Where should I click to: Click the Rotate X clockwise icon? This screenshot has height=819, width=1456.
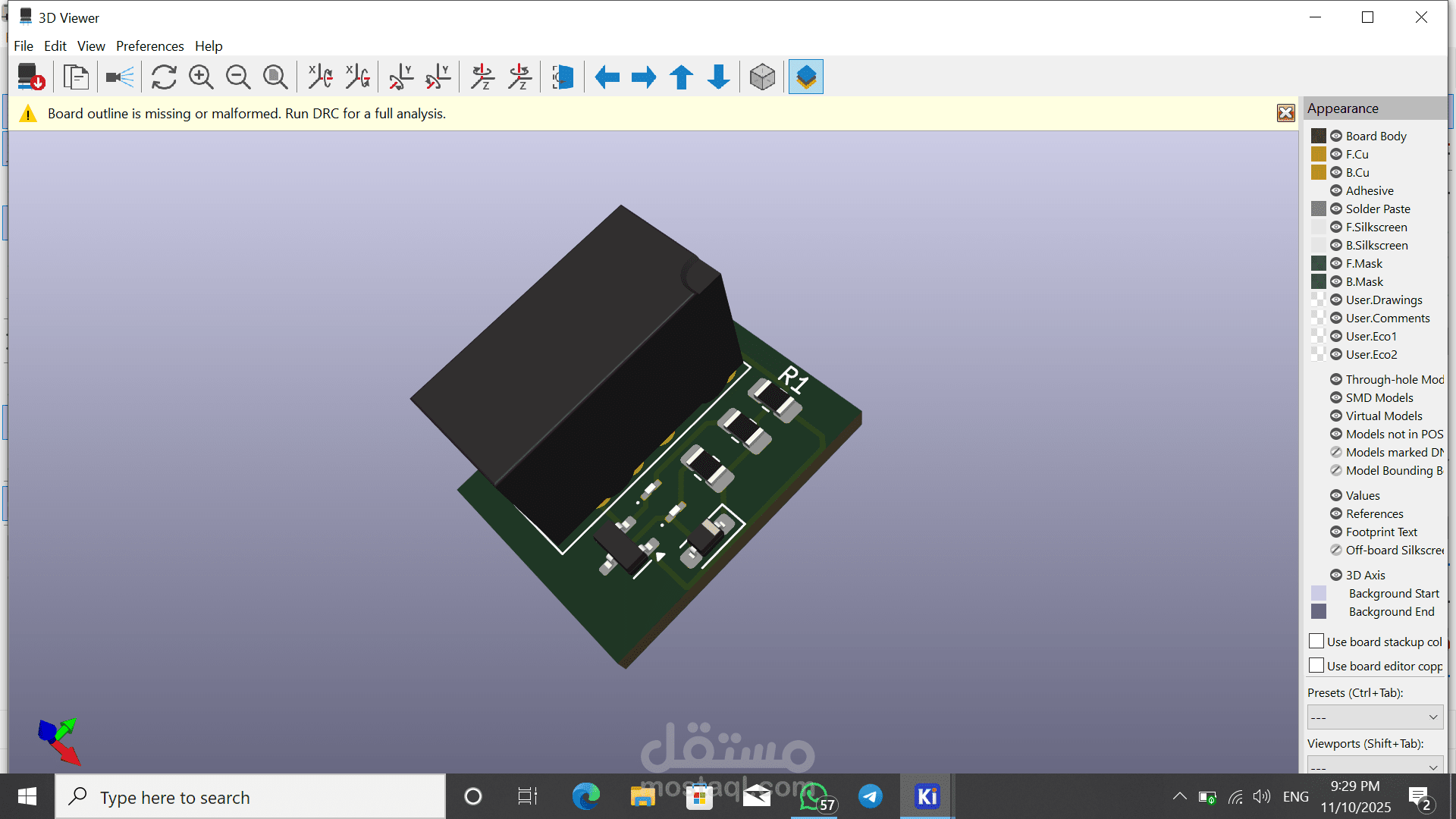pyautogui.click(x=320, y=77)
